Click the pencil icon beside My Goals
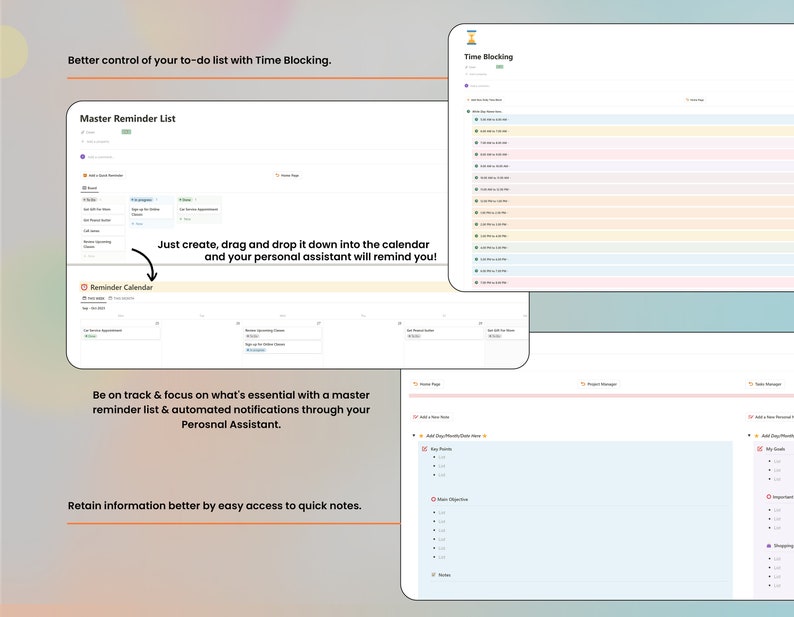The image size is (794, 617). [x=760, y=449]
